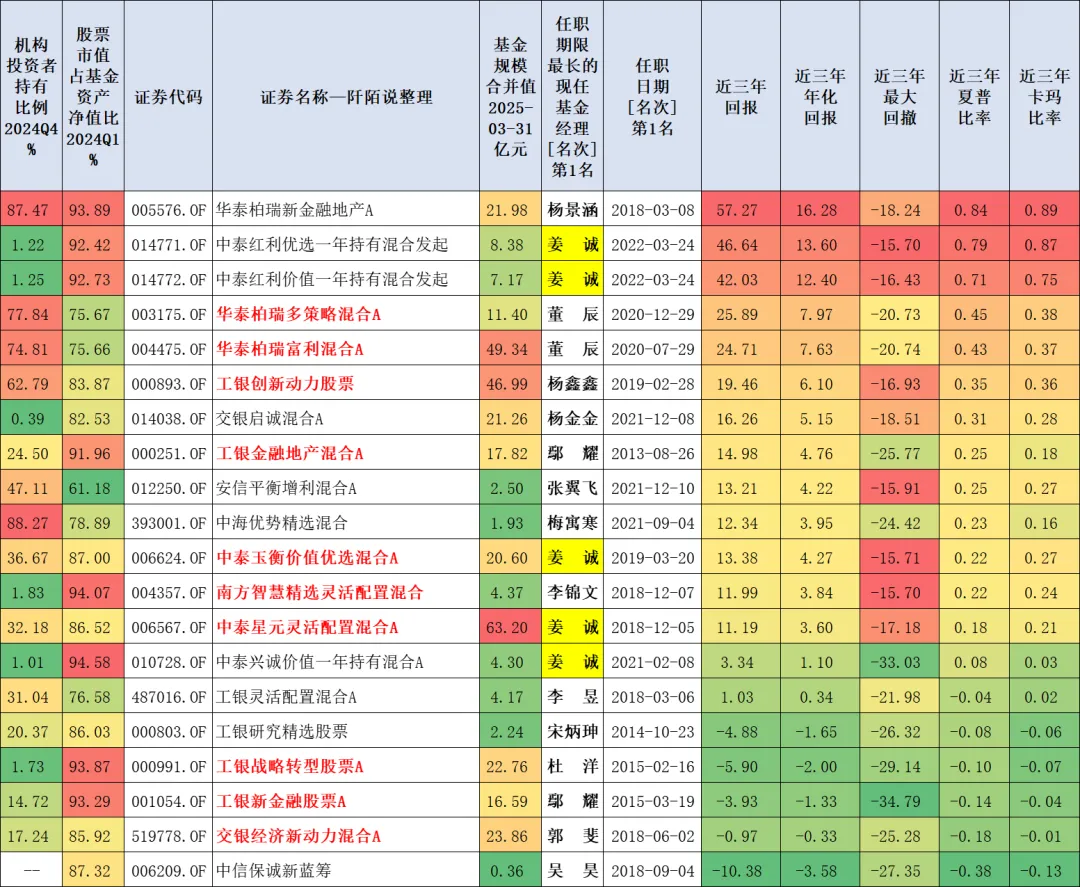Select fund name 工银灵活配置混合A
Screen dimensions: 1080x887
tap(286, 697)
